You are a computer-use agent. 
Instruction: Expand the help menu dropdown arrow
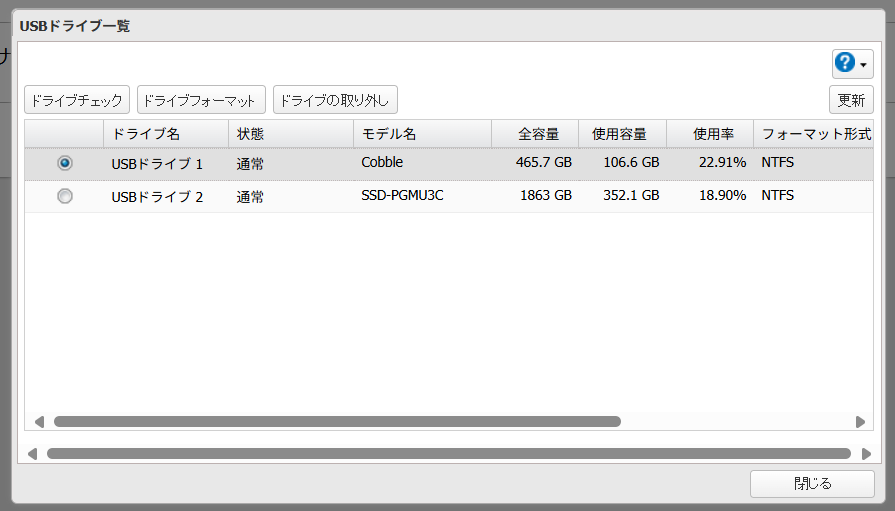pos(864,65)
